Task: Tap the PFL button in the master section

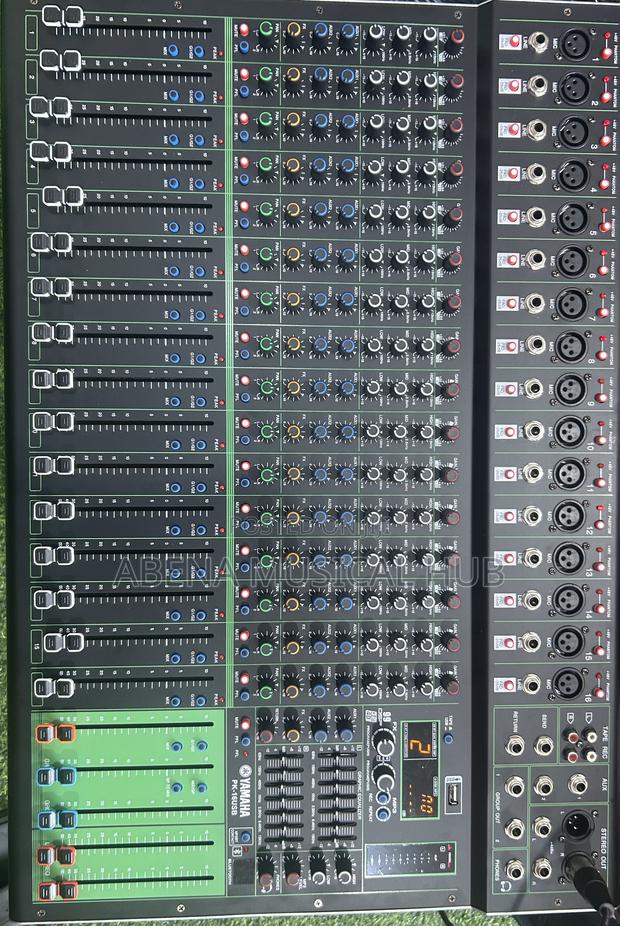Action: [x=244, y=740]
